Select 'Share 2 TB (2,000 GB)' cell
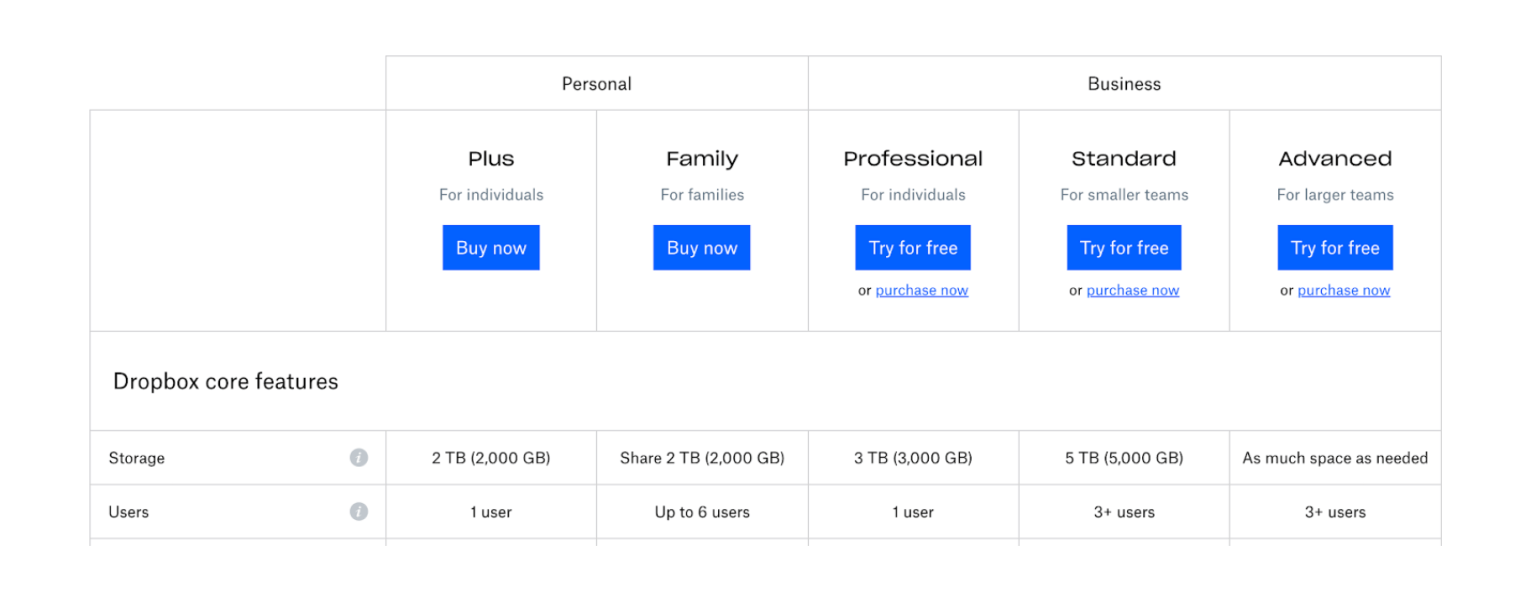Image resolution: width=1536 pixels, height=598 pixels. pos(702,458)
